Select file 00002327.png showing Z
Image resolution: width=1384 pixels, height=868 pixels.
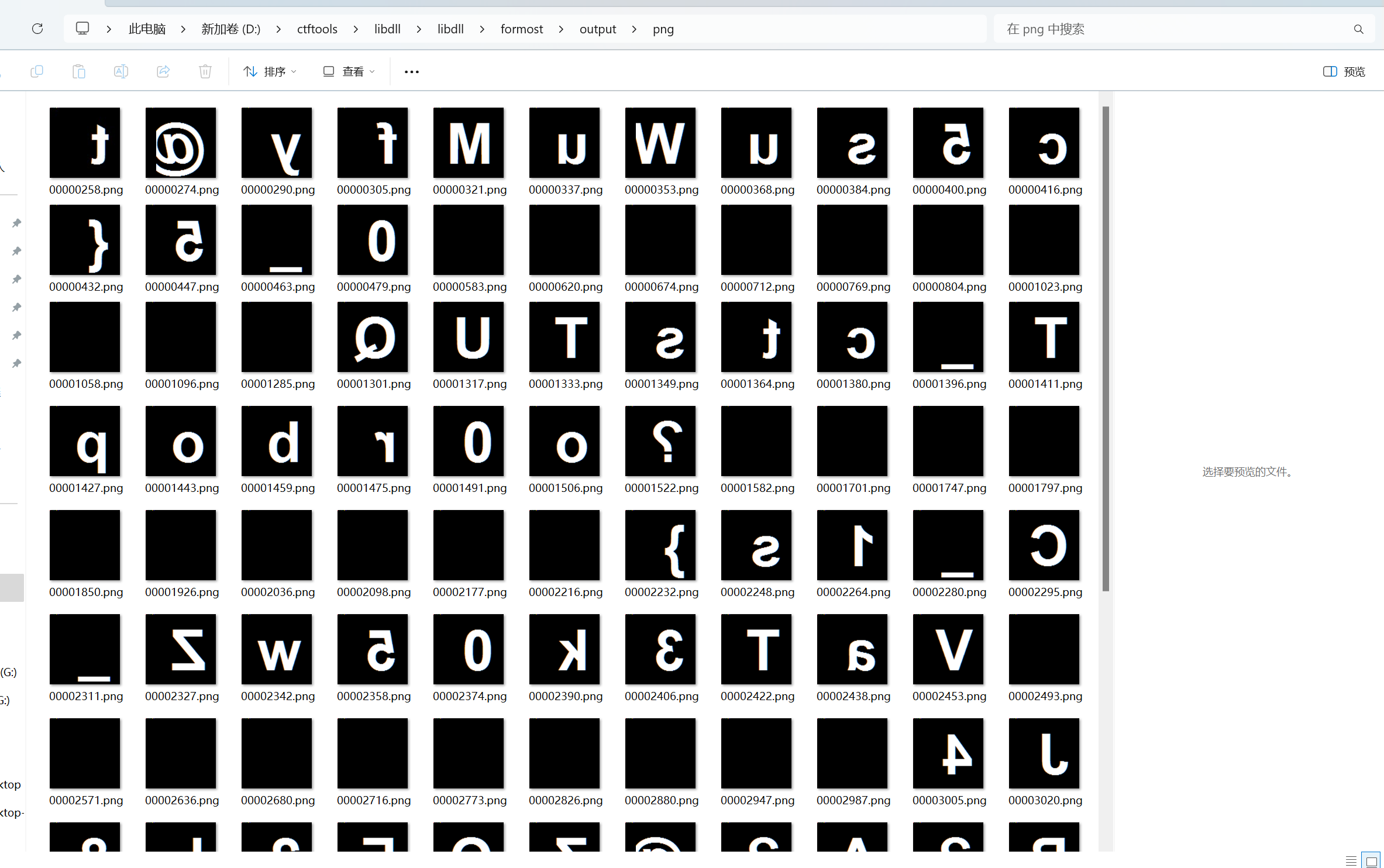tap(181, 649)
